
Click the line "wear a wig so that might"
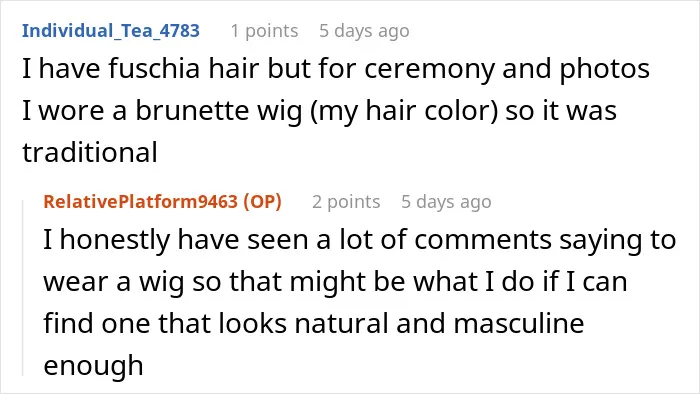335,282
